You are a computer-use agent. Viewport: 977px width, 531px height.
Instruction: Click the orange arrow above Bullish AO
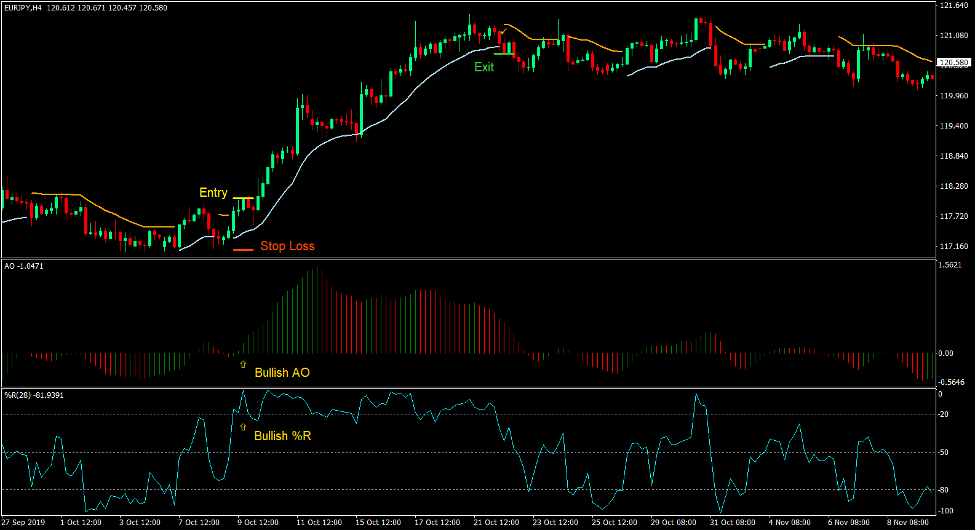pos(243,365)
